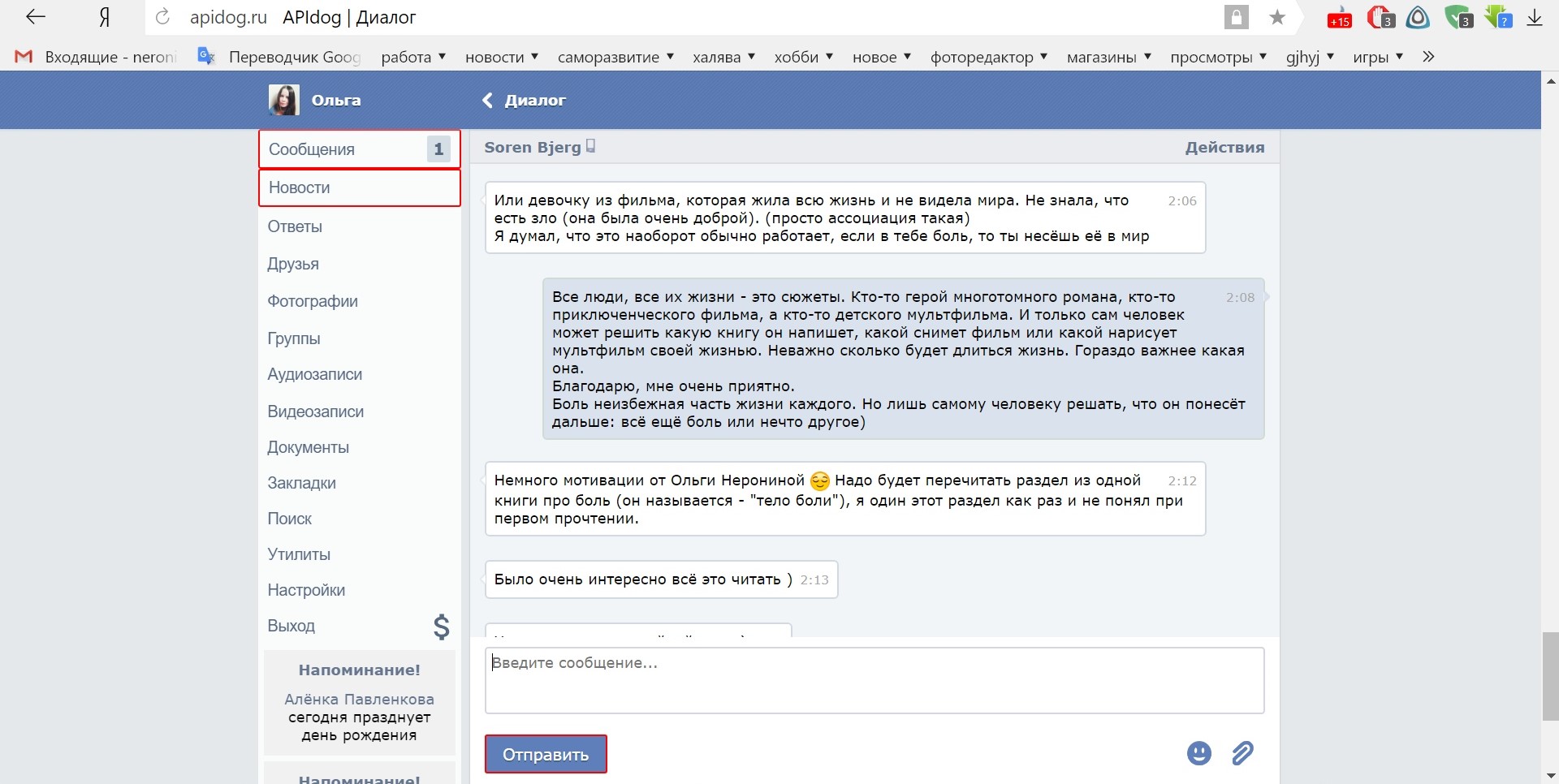Show more bookmarks with the » chevron

coord(1428,57)
